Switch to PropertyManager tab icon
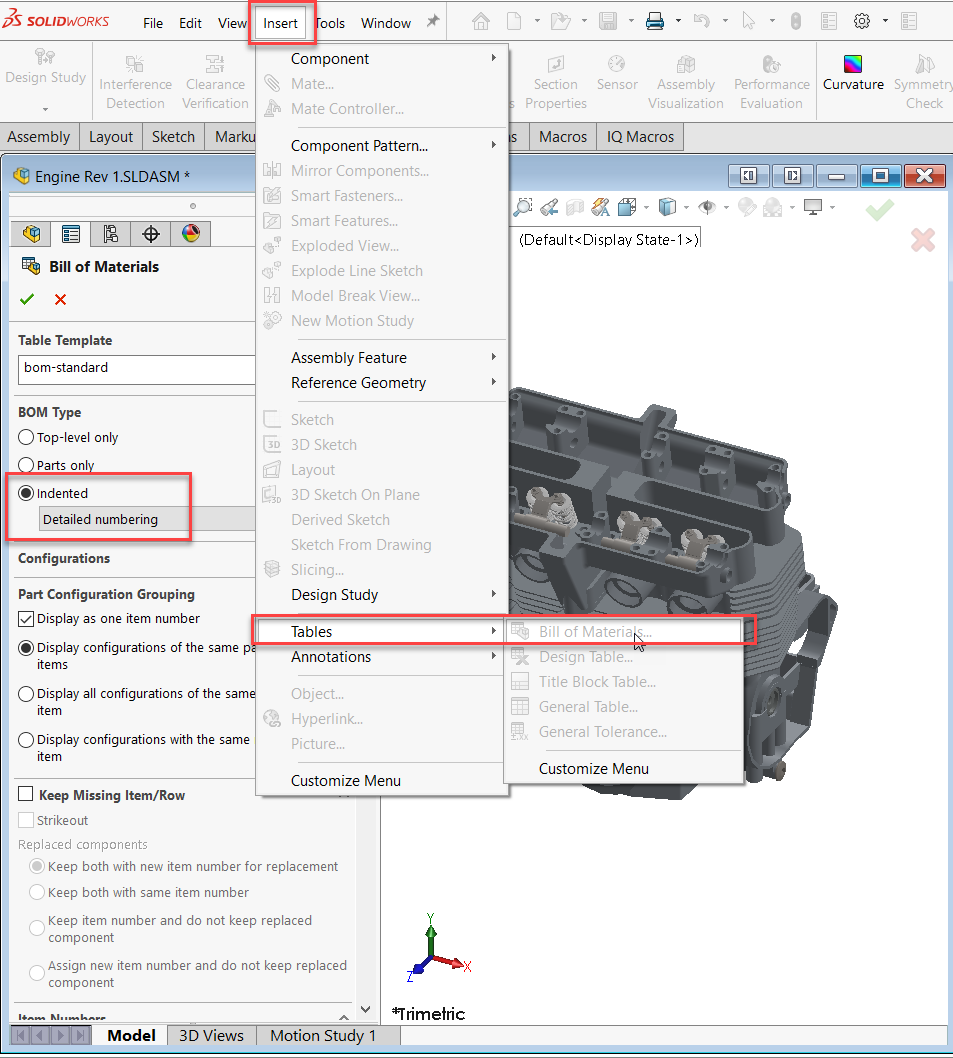Screen dimensions: 953x1058 [x=70, y=234]
